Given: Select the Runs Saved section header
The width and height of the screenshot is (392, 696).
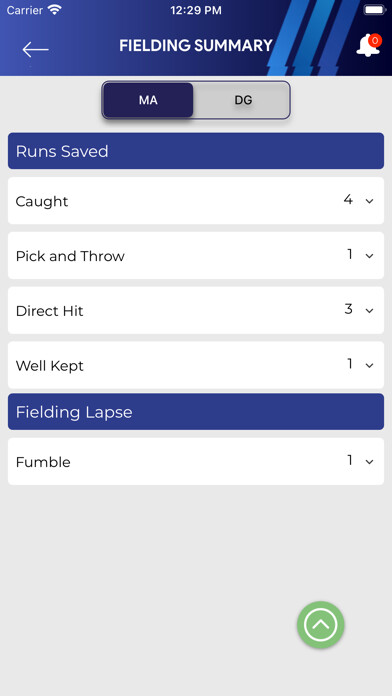Looking at the screenshot, I should coord(196,151).
